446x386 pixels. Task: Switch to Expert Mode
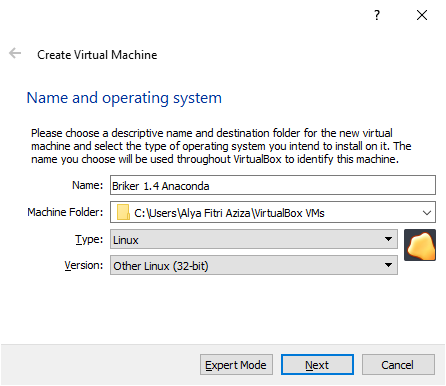point(236,365)
